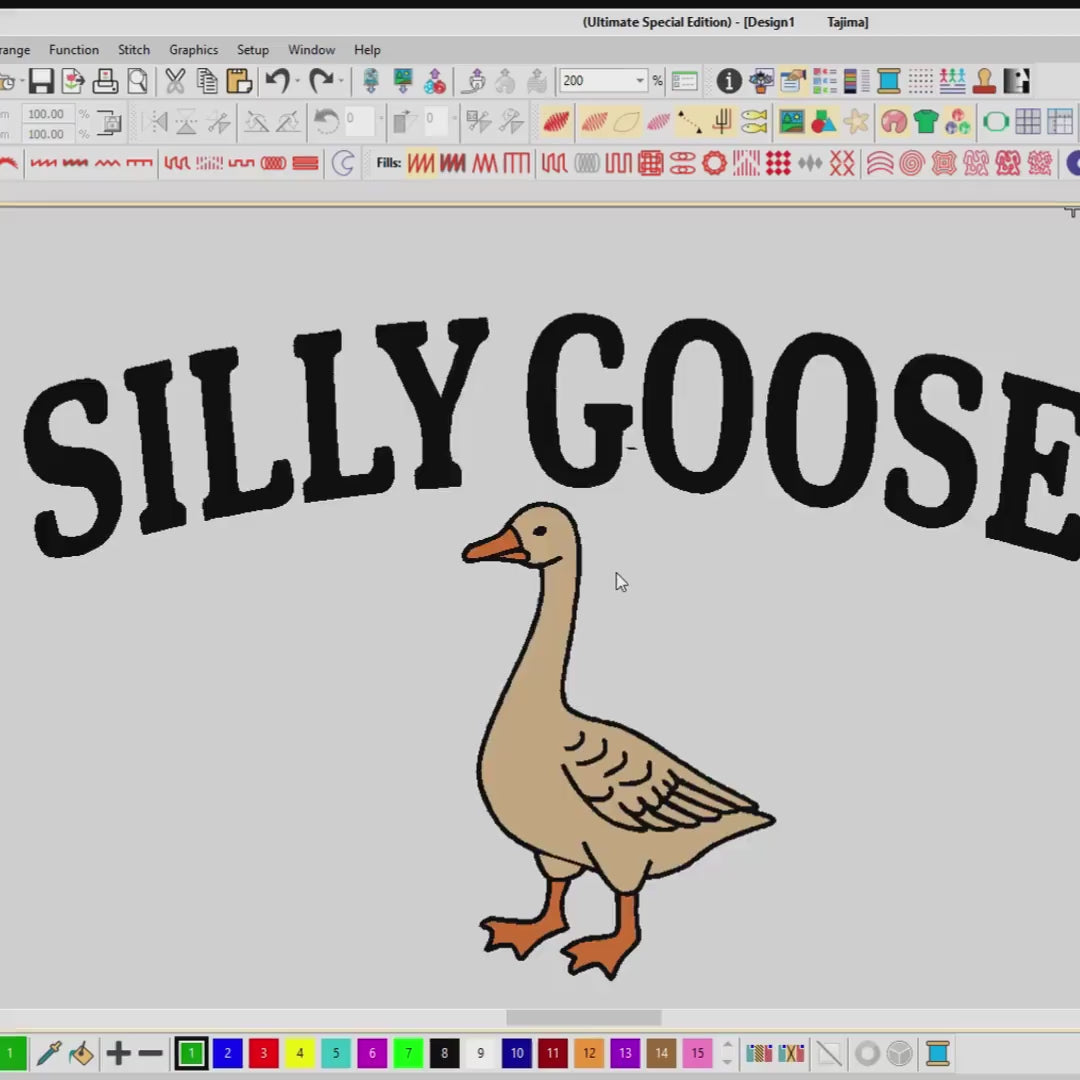Image resolution: width=1080 pixels, height=1080 pixels.
Task: Select the green T-shirt garment icon
Action: click(x=926, y=122)
